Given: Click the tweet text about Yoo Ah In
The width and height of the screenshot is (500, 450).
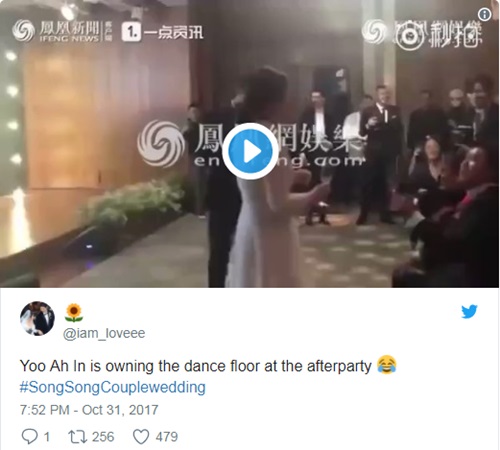Looking at the screenshot, I should point(196,366).
